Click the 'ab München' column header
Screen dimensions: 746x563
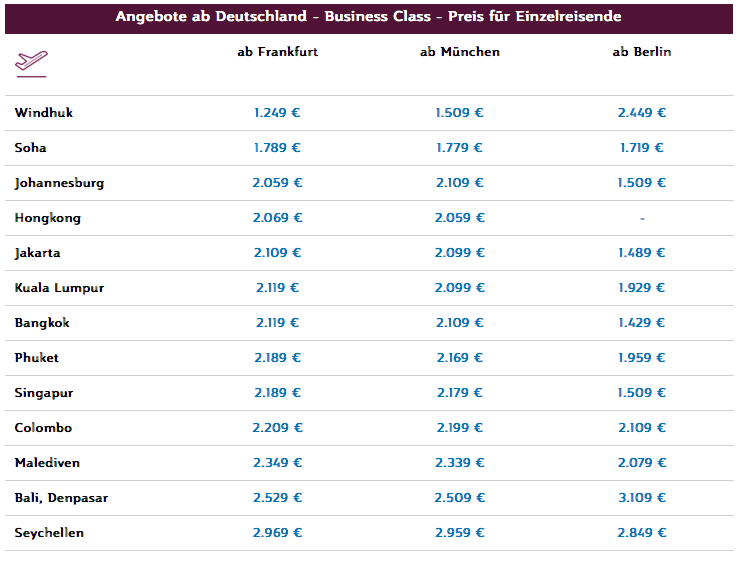point(459,52)
